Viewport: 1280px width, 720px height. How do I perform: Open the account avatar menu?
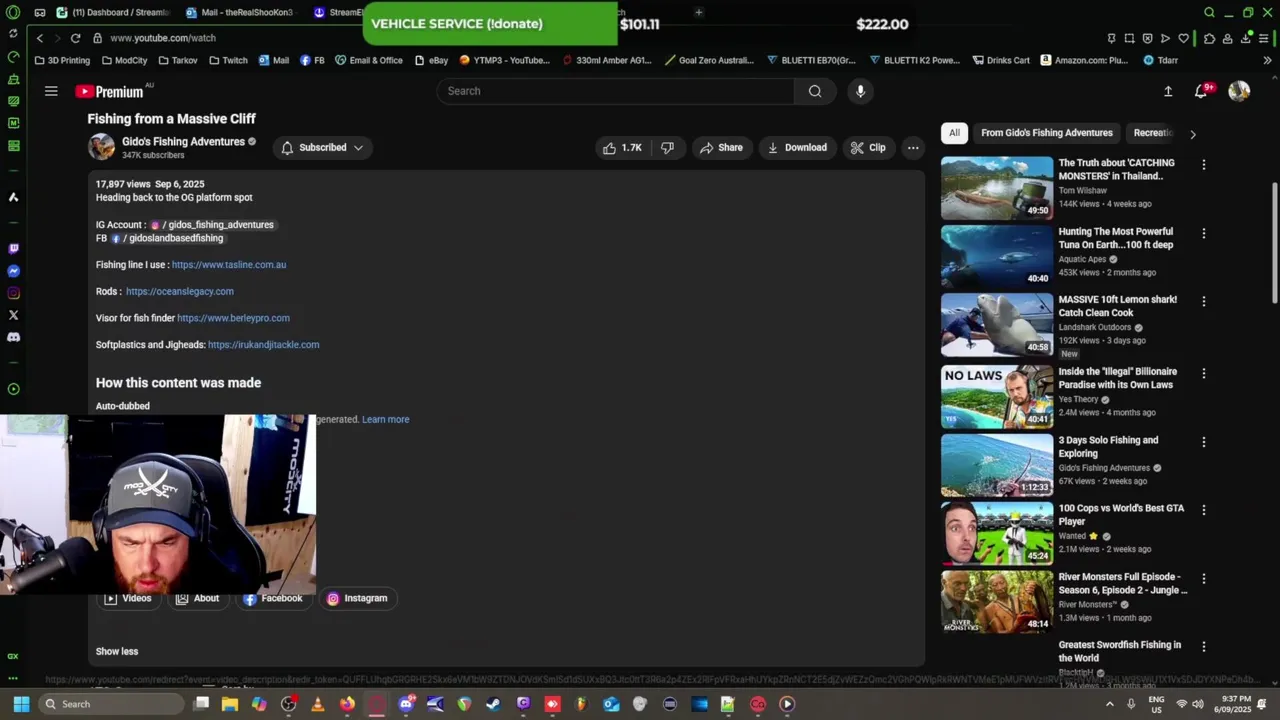[x=1239, y=91]
